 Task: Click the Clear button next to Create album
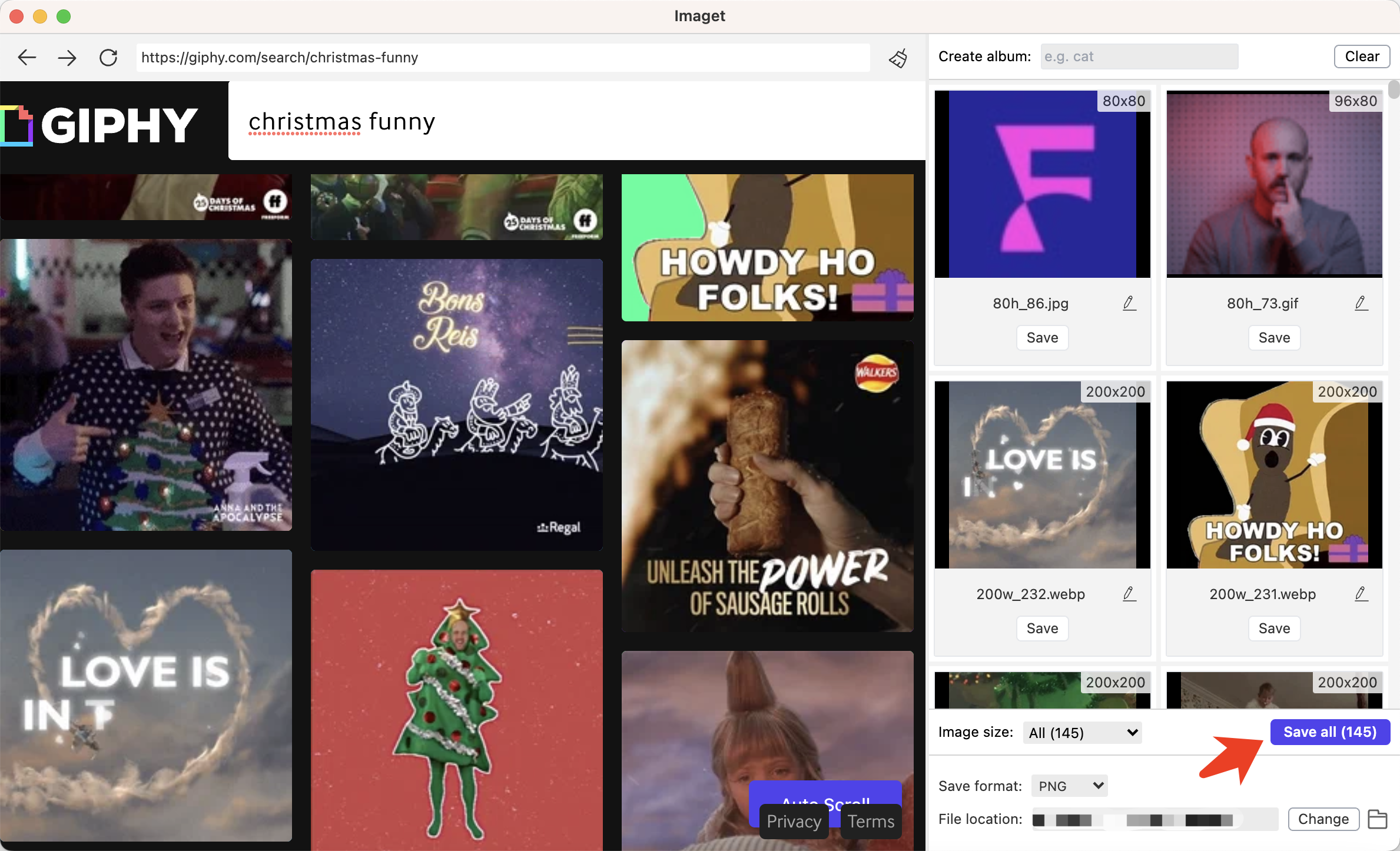coord(1362,56)
